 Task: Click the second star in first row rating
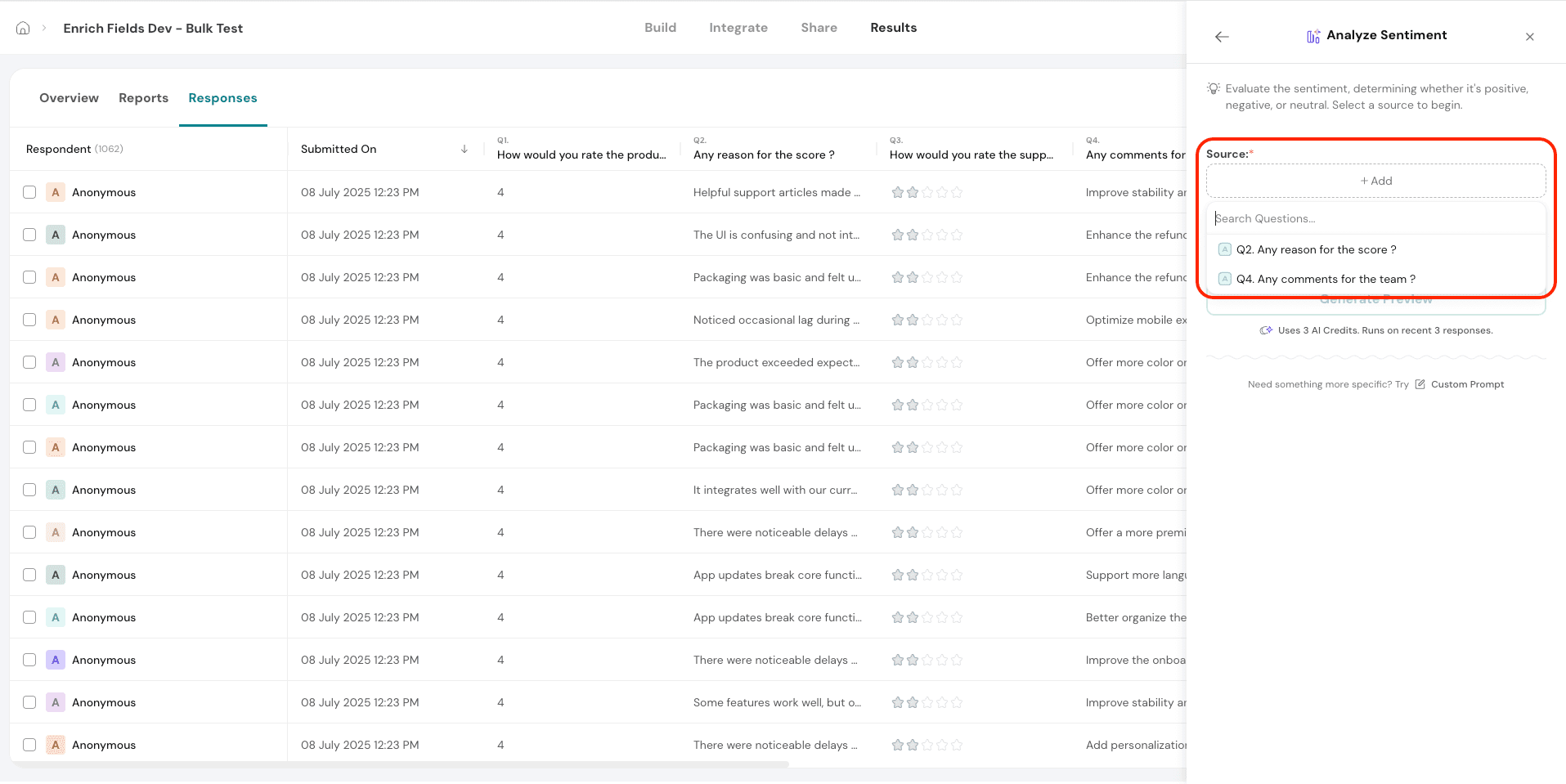[913, 192]
